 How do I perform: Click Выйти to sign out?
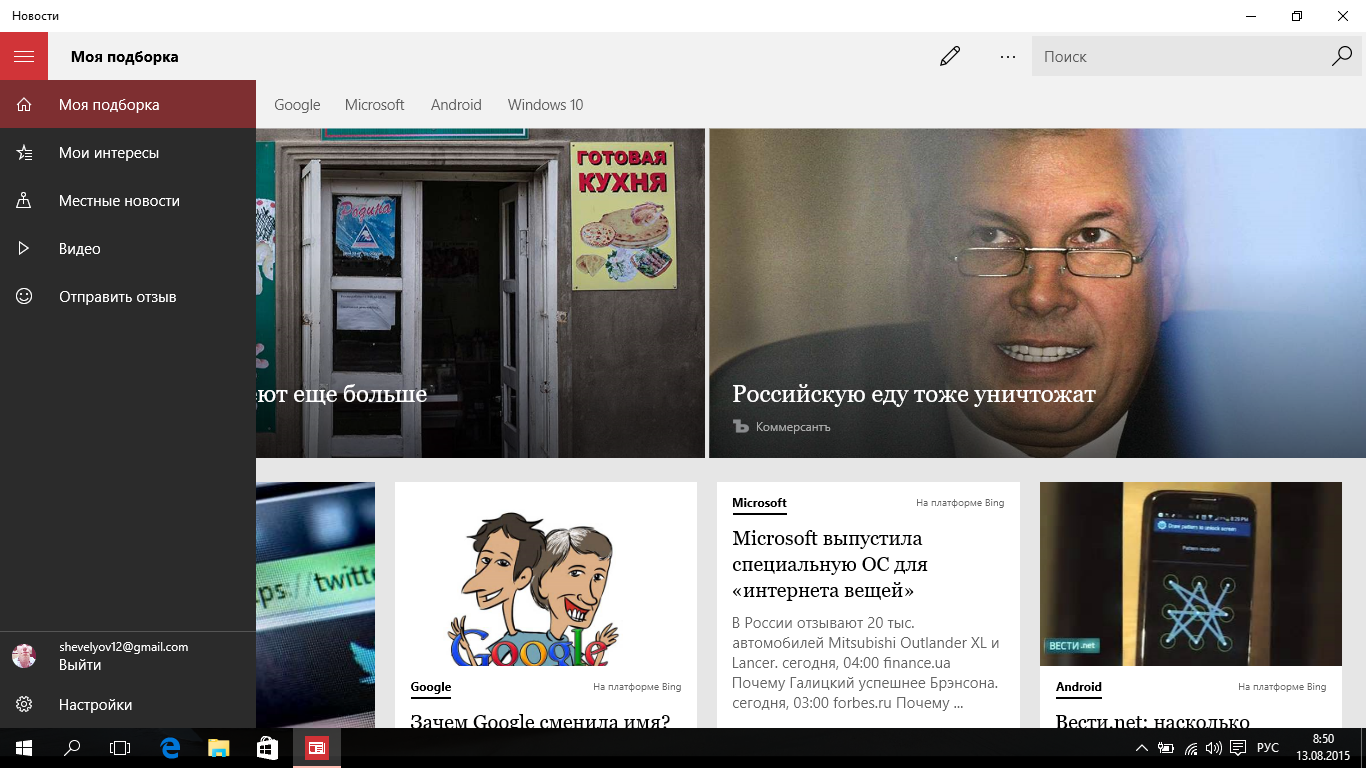(x=80, y=665)
